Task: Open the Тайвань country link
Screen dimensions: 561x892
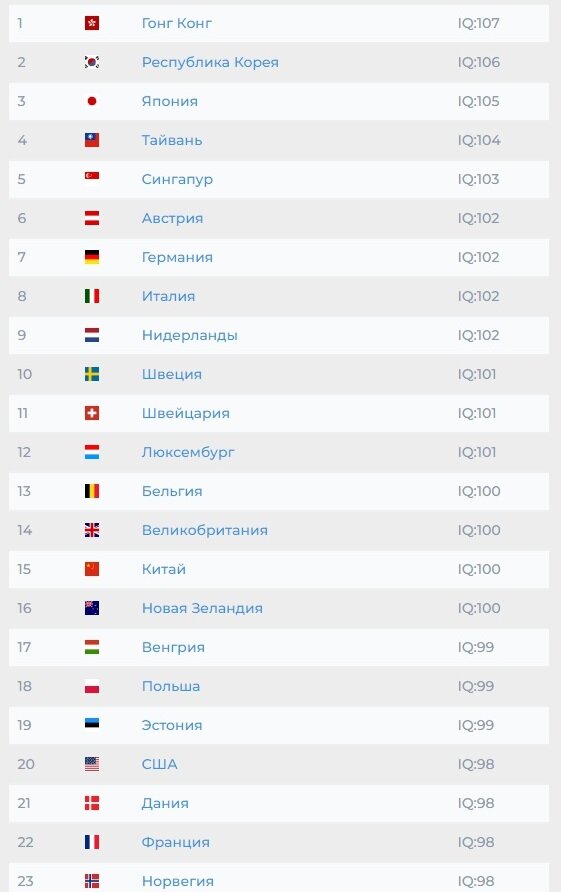Action: pos(172,141)
